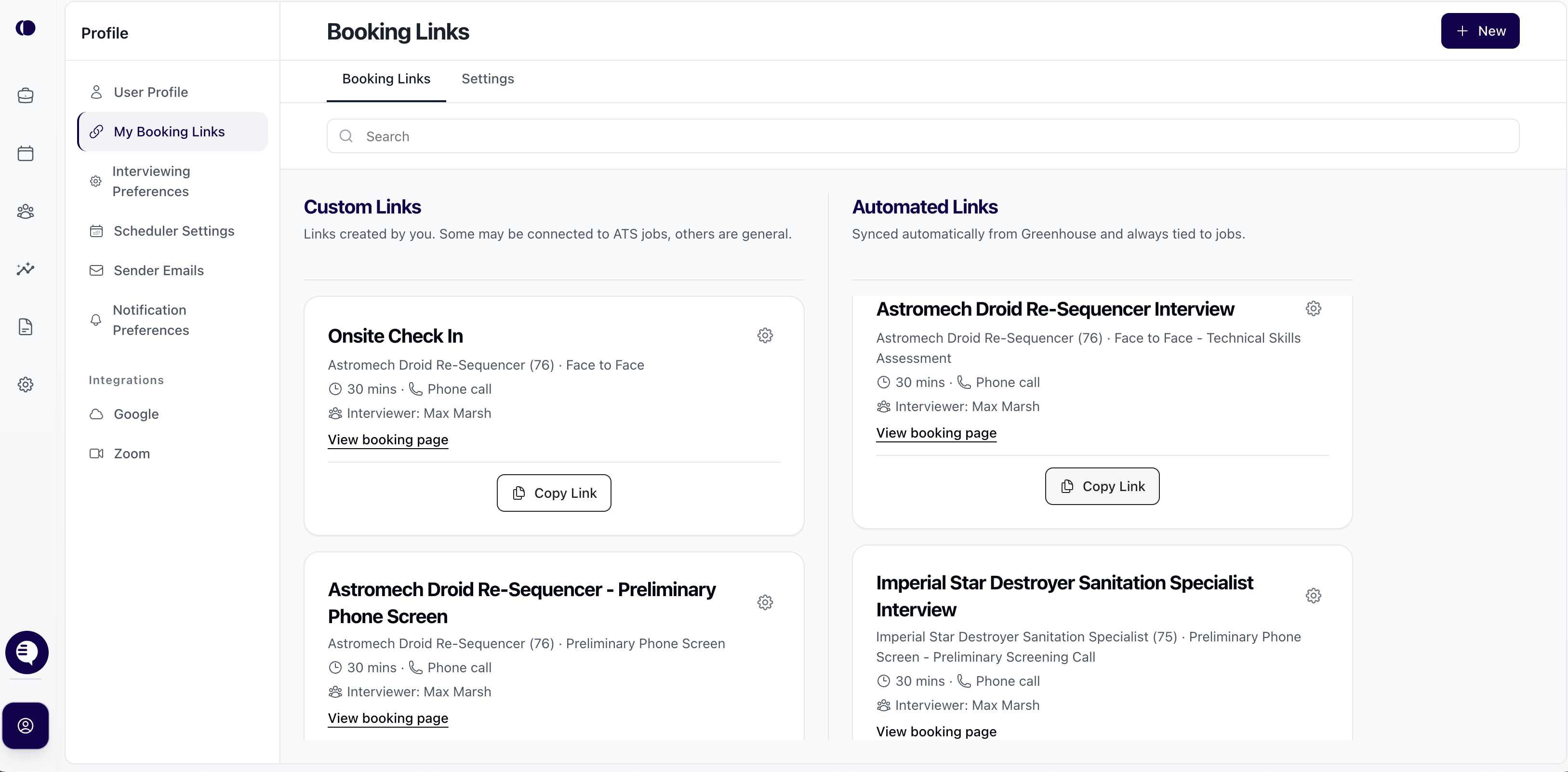
Task: Open the analytics trend icon in left rail
Action: [x=26, y=269]
